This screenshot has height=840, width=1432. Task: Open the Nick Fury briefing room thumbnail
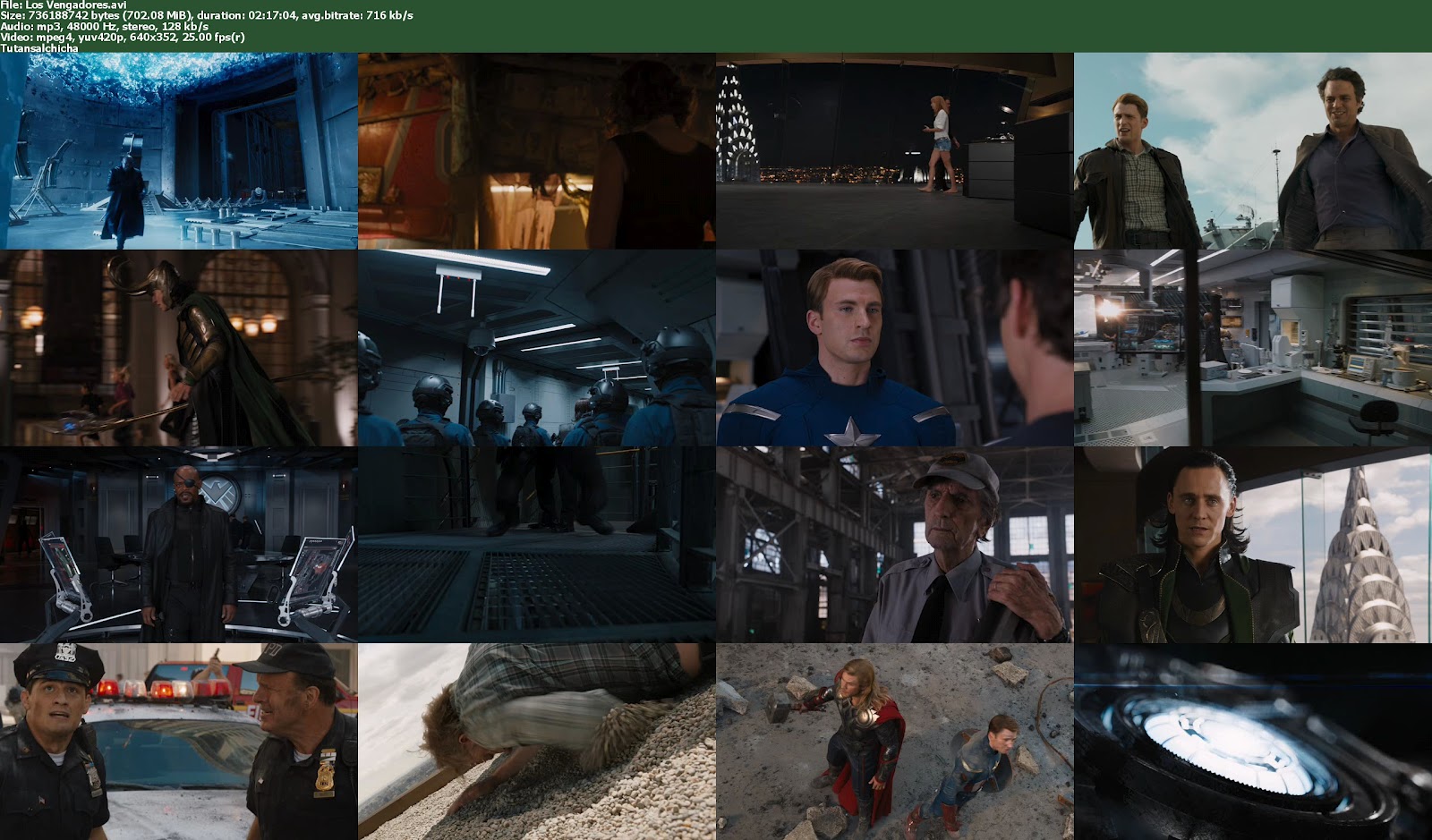pyautogui.click(x=179, y=544)
